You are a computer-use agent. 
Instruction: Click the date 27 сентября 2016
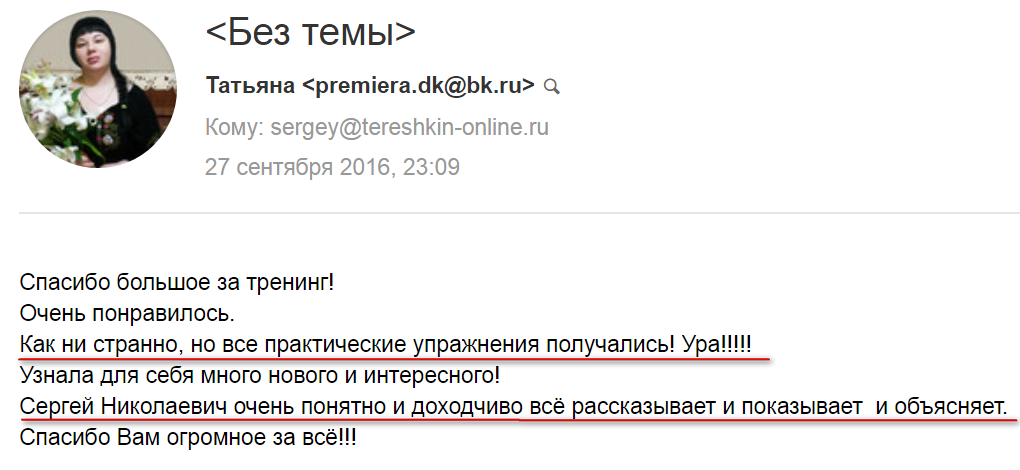[299, 167]
